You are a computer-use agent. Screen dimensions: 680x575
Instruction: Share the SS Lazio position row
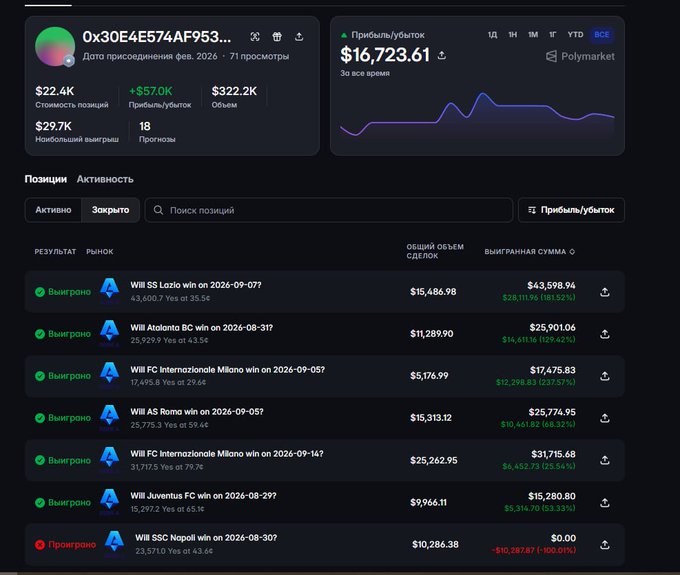point(605,292)
